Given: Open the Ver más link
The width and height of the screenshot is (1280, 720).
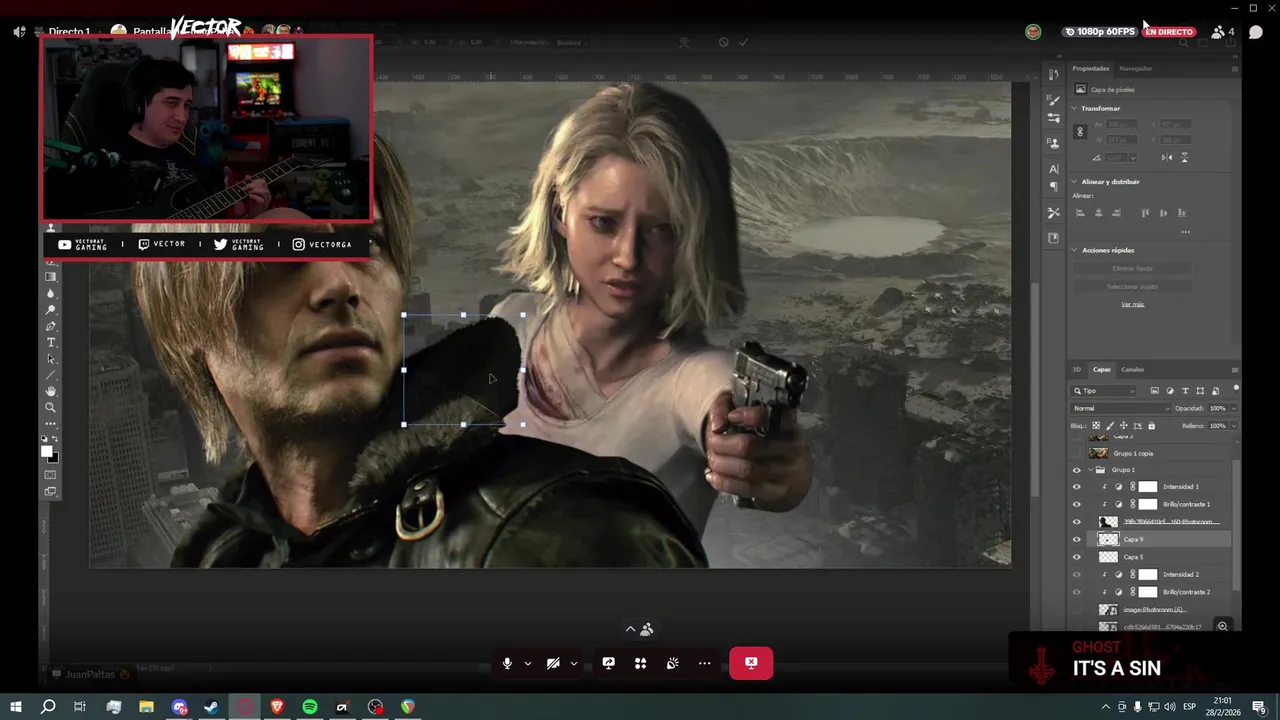Looking at the screenshot, I should point(1132,304).
